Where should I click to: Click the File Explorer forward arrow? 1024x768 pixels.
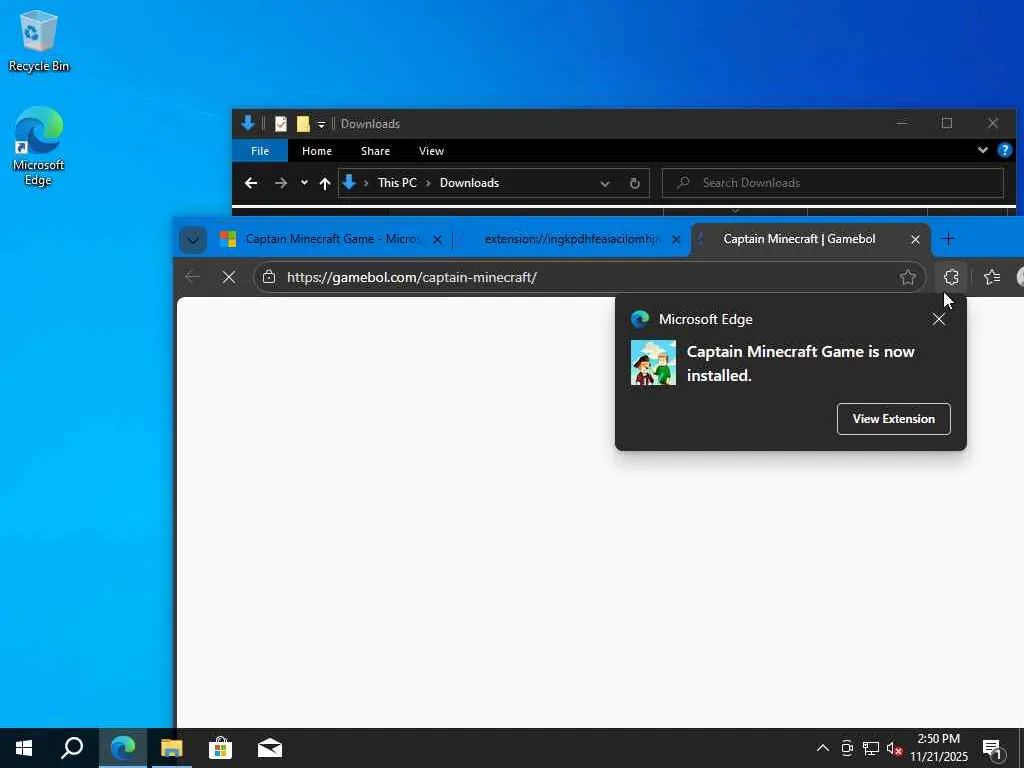(x=281, y=184)
